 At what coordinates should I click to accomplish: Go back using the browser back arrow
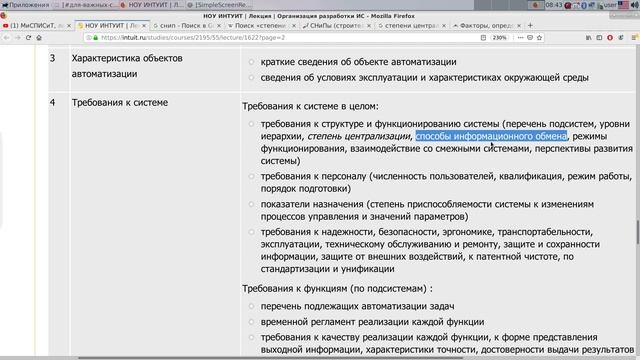(x=7, y=38)
